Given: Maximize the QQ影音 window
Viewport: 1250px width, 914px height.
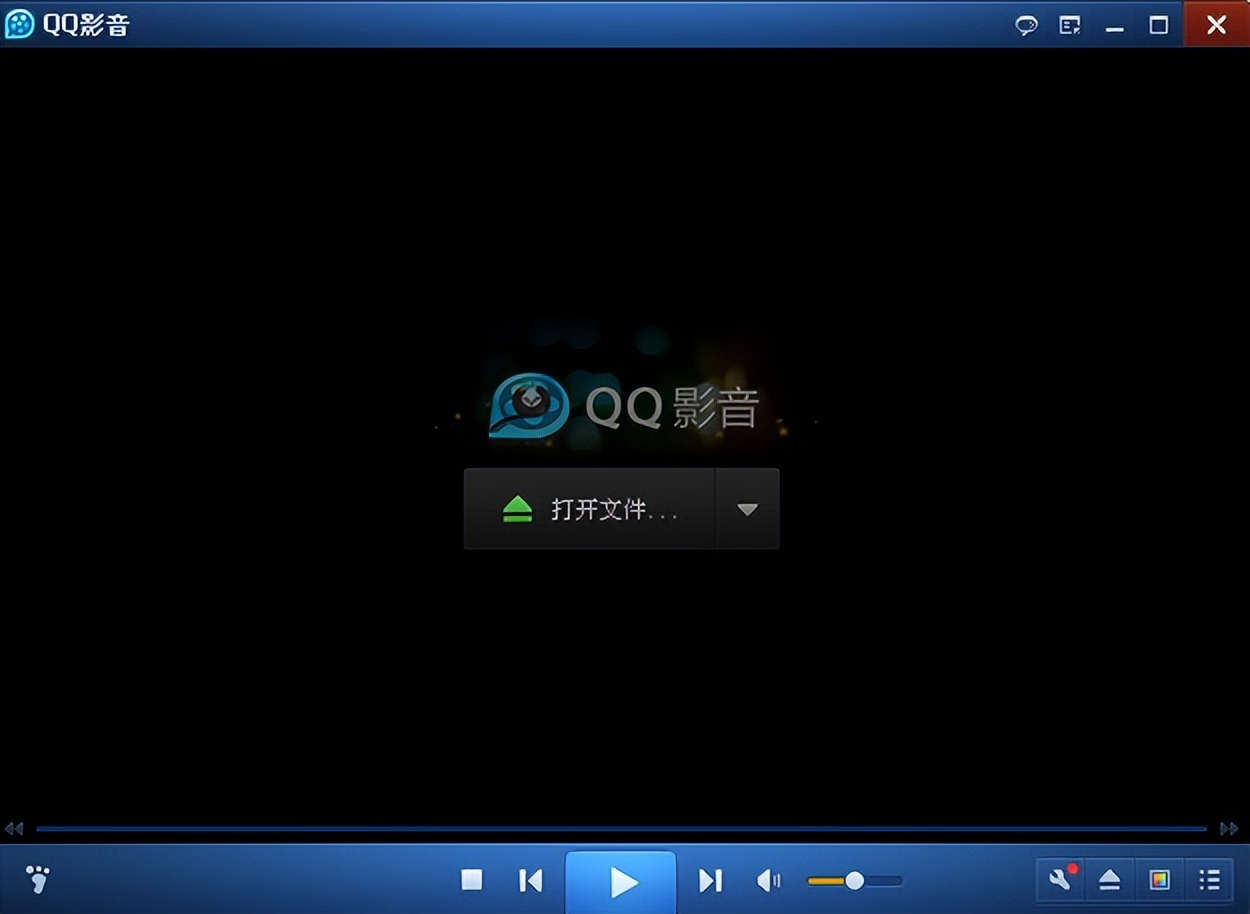Looking at the screenshot, I should tap(1159, 26).
